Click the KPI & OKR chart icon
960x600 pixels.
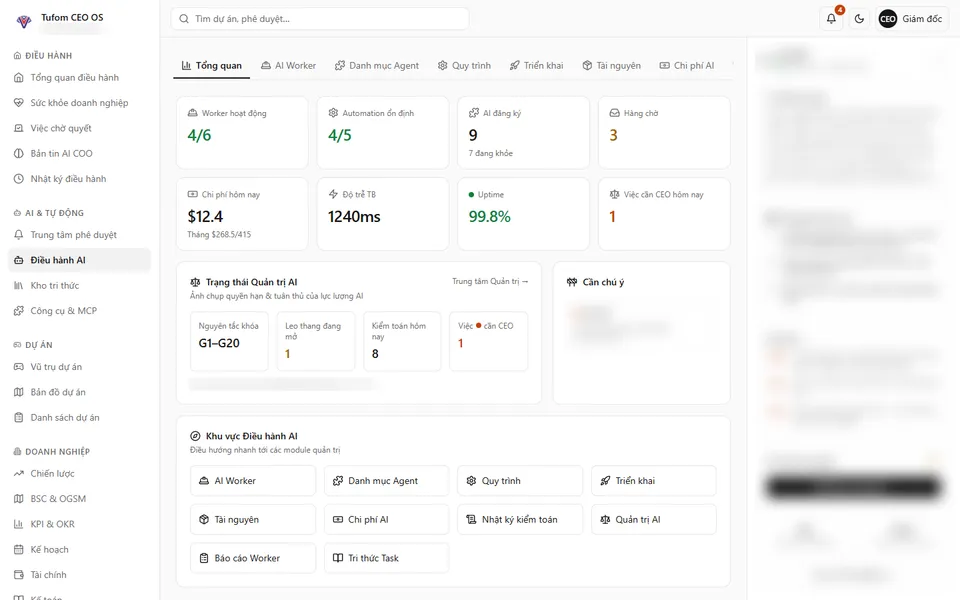pyautogui.click(x=18, y=524)
